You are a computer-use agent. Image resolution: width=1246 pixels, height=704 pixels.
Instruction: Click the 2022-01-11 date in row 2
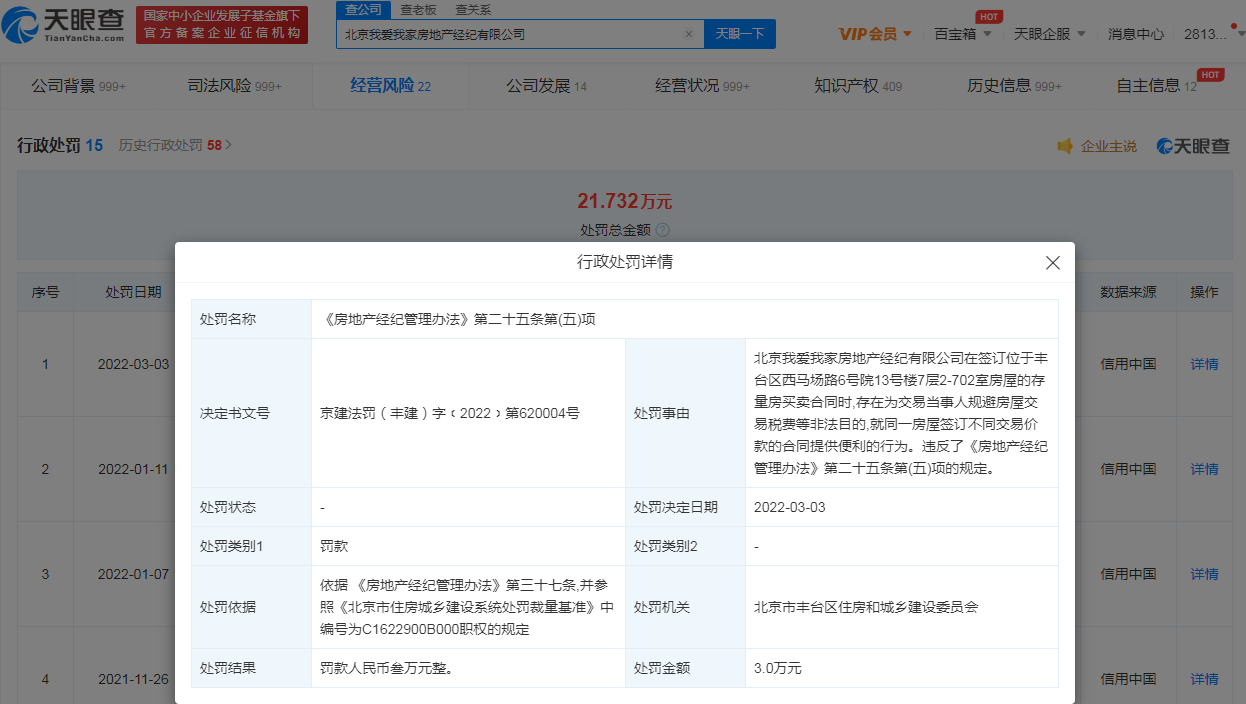[133, 469]
